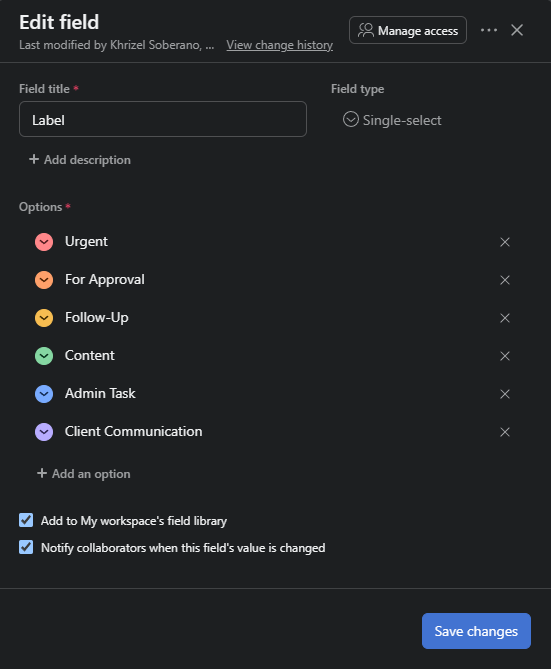Open the red color dropdown for Urgent

[44, 242]
